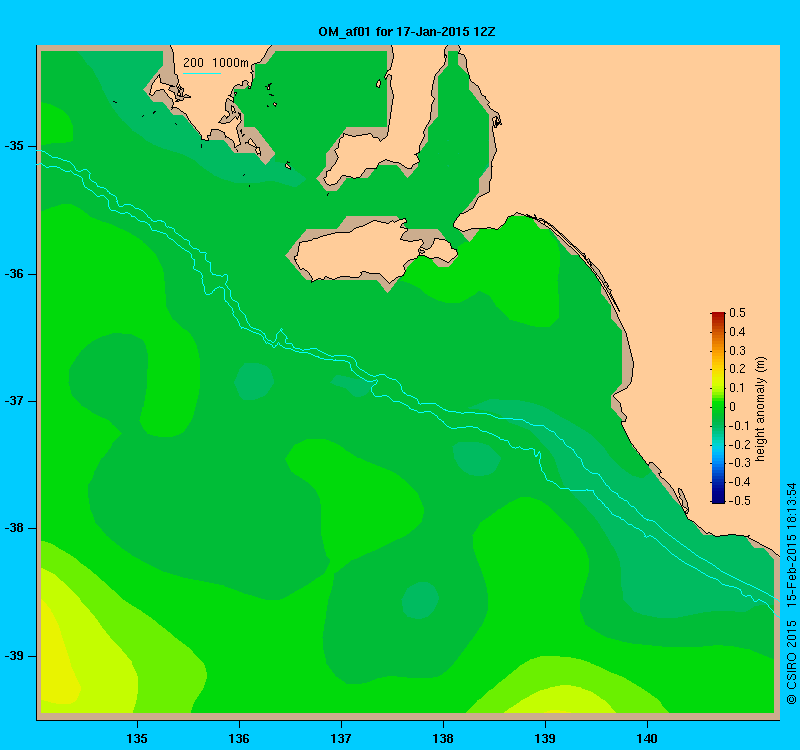Click the -0.5 value on the colorbar
The width and height of the screenshot is (800, 750).
tap(738, 501)
